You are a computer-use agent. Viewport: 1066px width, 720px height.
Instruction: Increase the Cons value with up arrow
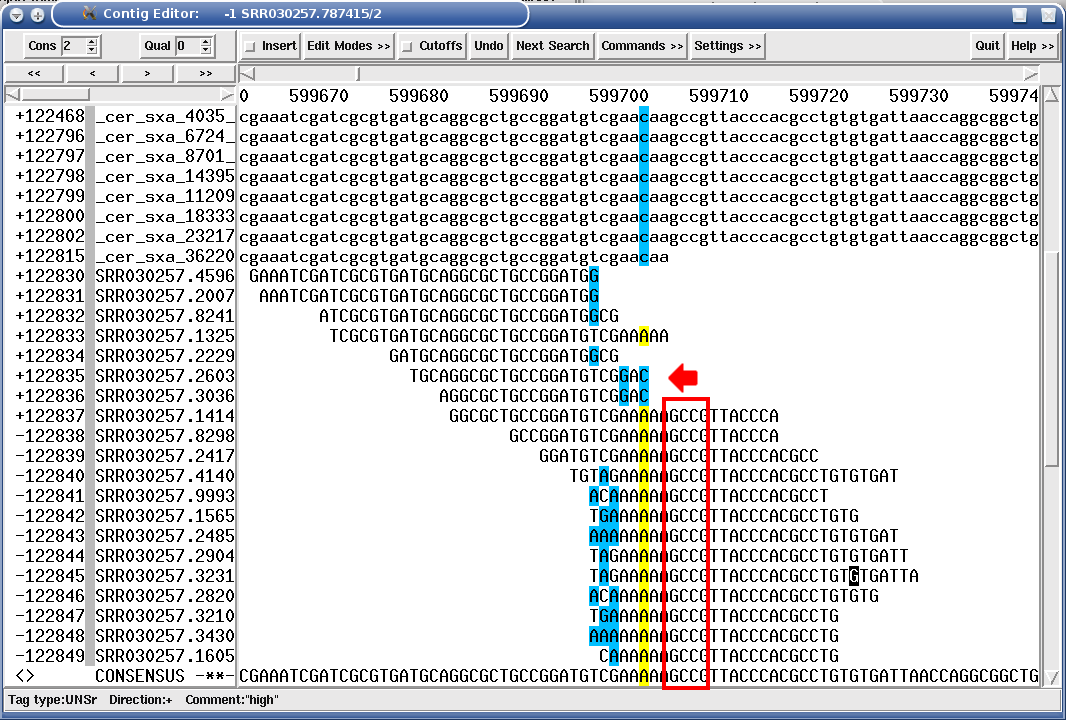92,41
